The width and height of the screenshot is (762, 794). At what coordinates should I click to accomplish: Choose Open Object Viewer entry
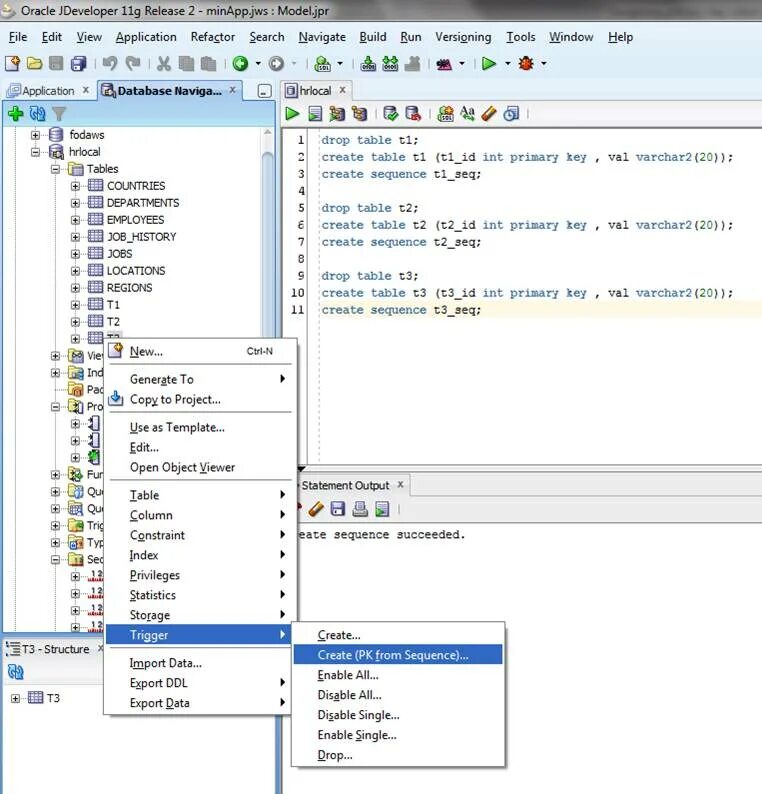coord(199,467)
